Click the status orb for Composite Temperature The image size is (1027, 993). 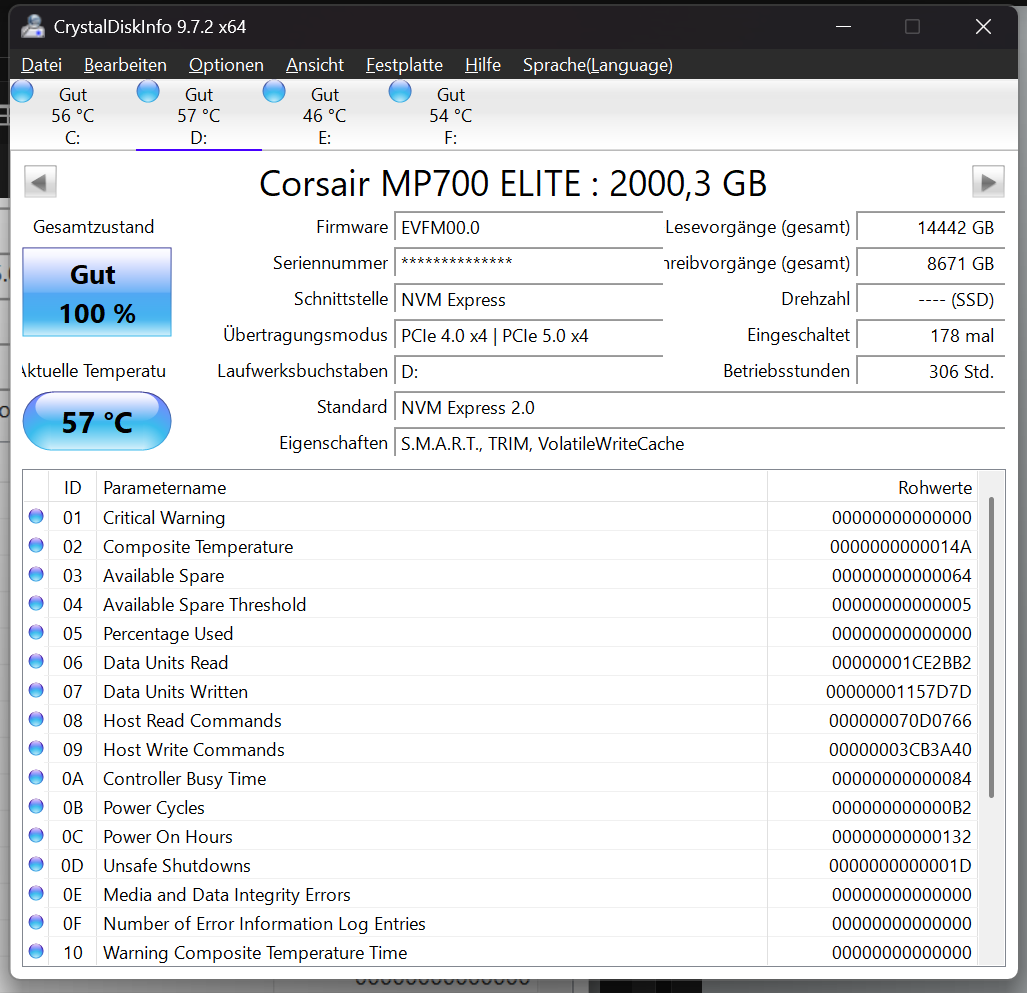[x=36, y=545]
